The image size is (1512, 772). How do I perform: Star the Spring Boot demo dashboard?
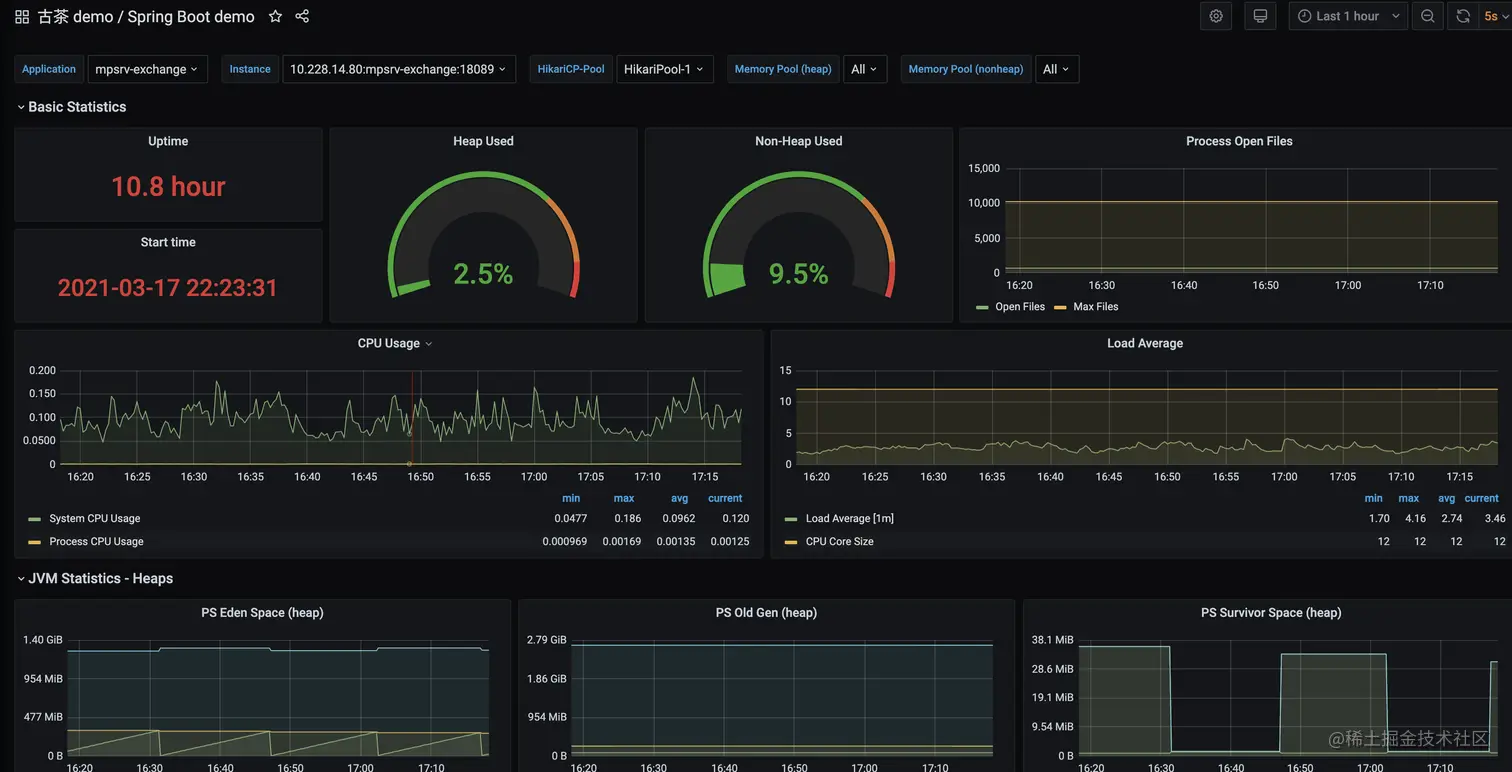click(275, 16)
